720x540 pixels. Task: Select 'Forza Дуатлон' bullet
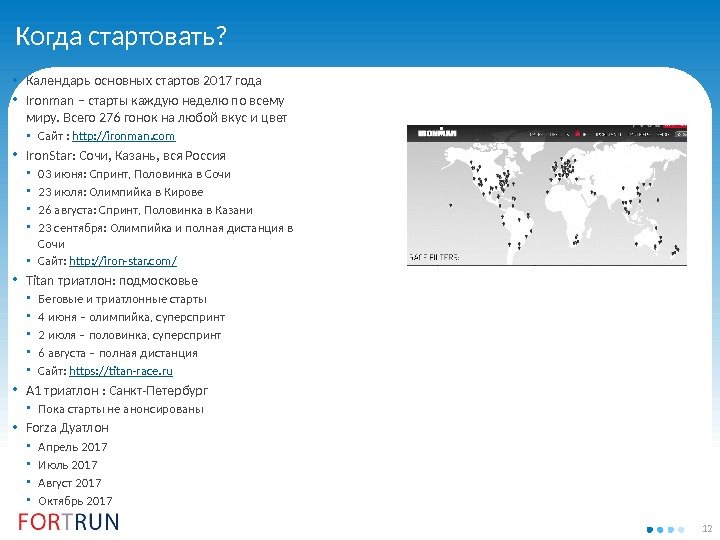67,428
